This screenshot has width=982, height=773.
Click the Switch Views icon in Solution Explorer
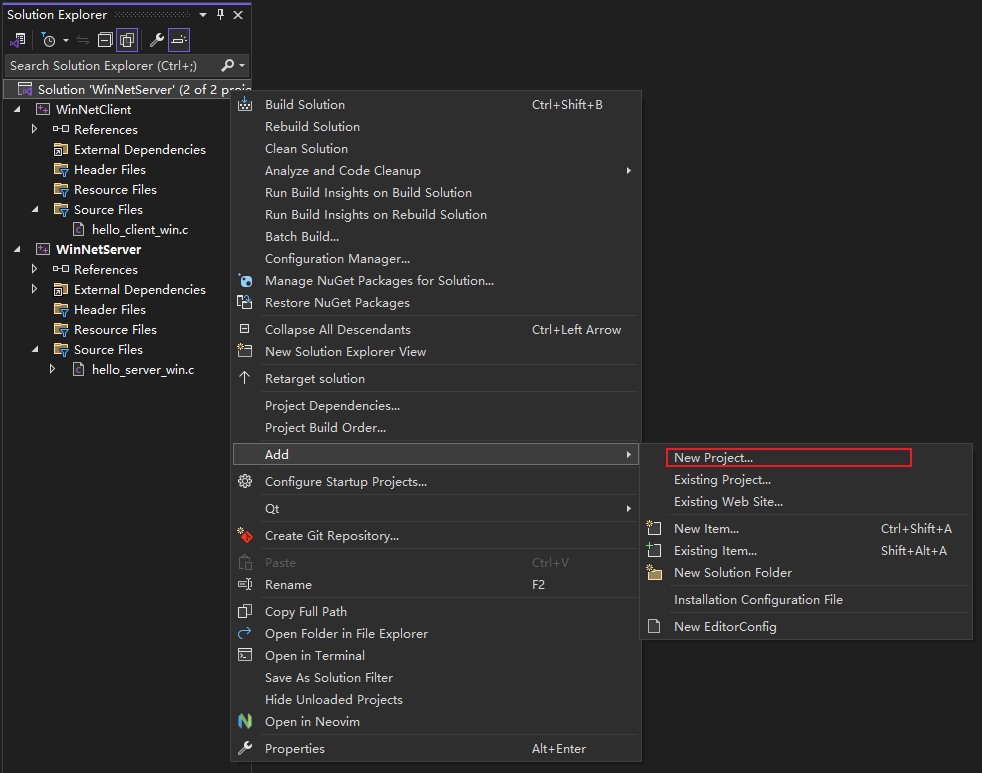(x=17, y=40)
